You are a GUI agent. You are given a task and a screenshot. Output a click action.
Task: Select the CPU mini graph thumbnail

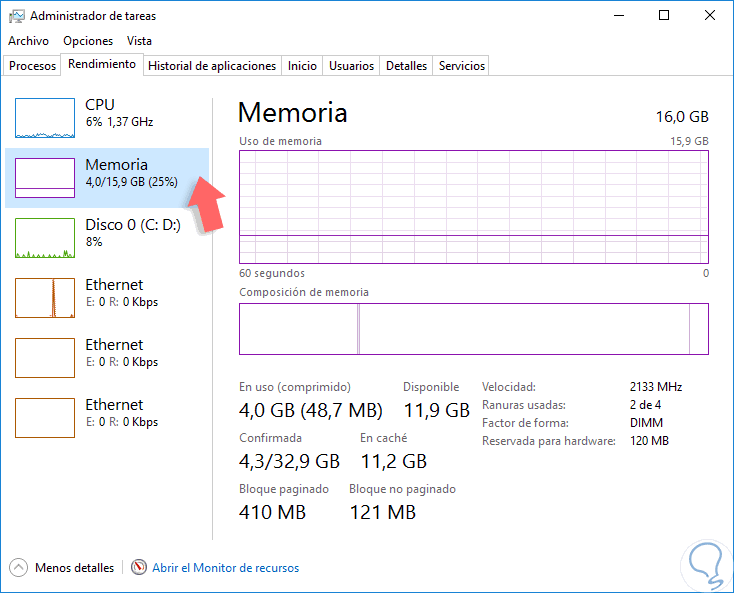[45, 118]
